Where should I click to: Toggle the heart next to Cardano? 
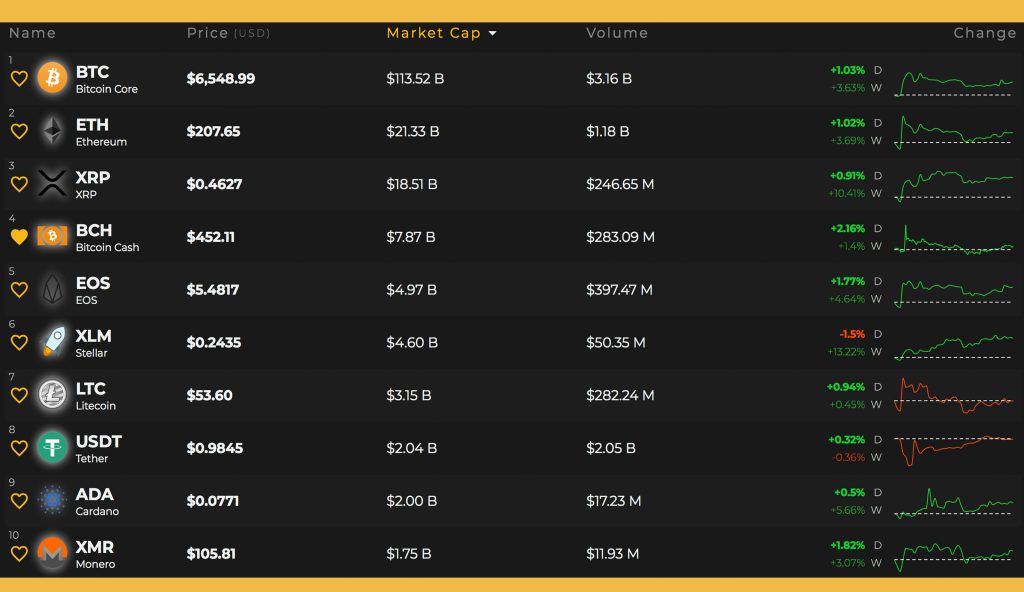click(19, 501)
